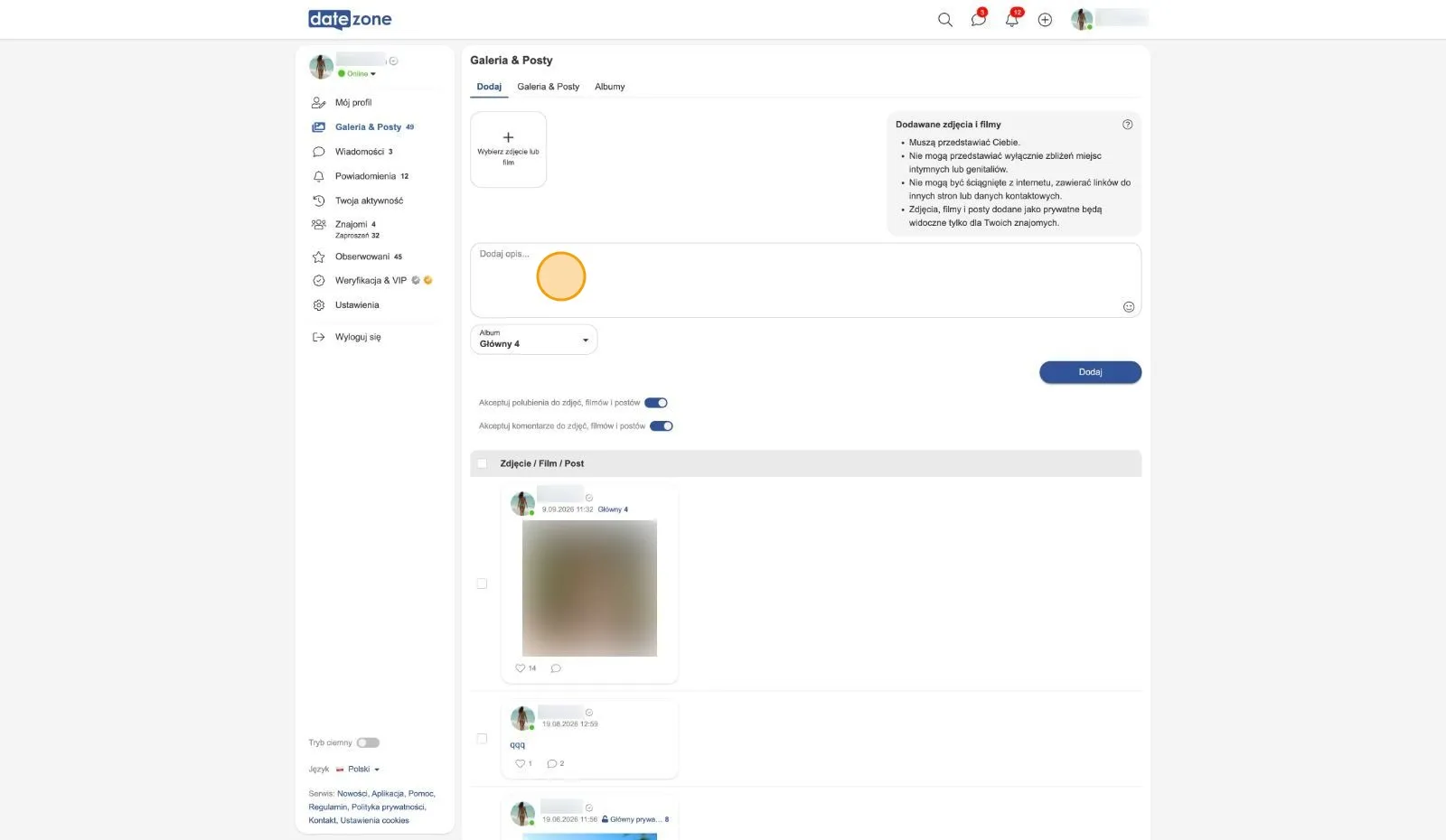This screenshot has width=1446, height=840.
Task: Click the Ustawienia gear icon
Action: pyautogui.click(x=318, y=305)
